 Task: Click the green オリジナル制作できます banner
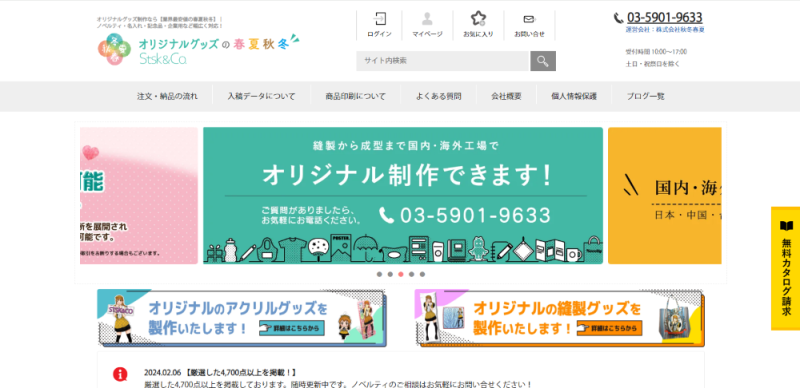[x=403, y=196]
